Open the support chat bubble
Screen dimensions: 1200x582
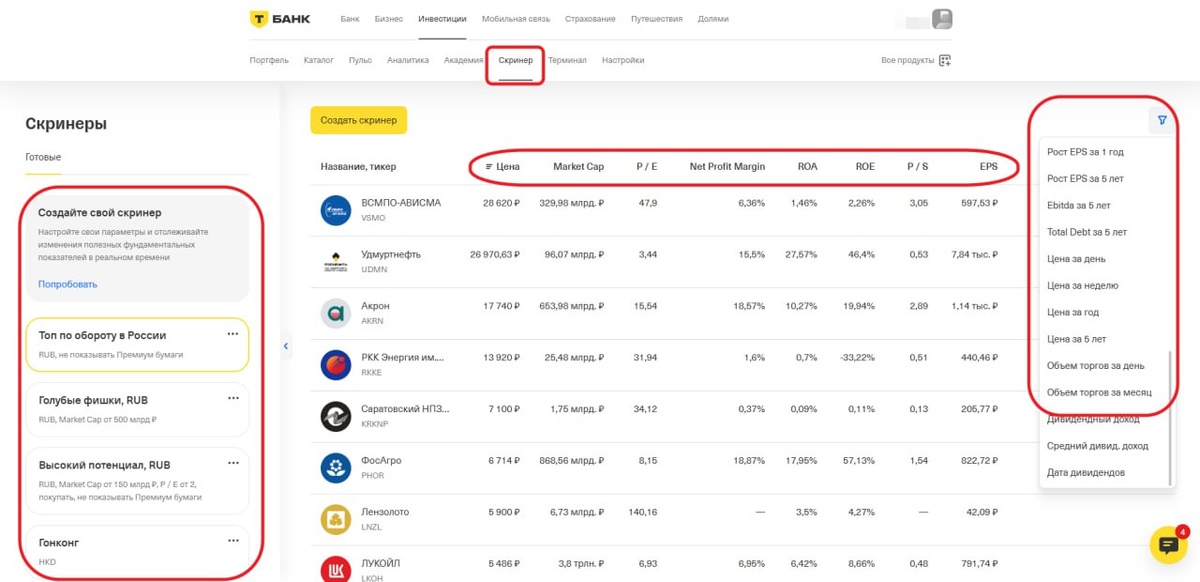[1167, 544]
